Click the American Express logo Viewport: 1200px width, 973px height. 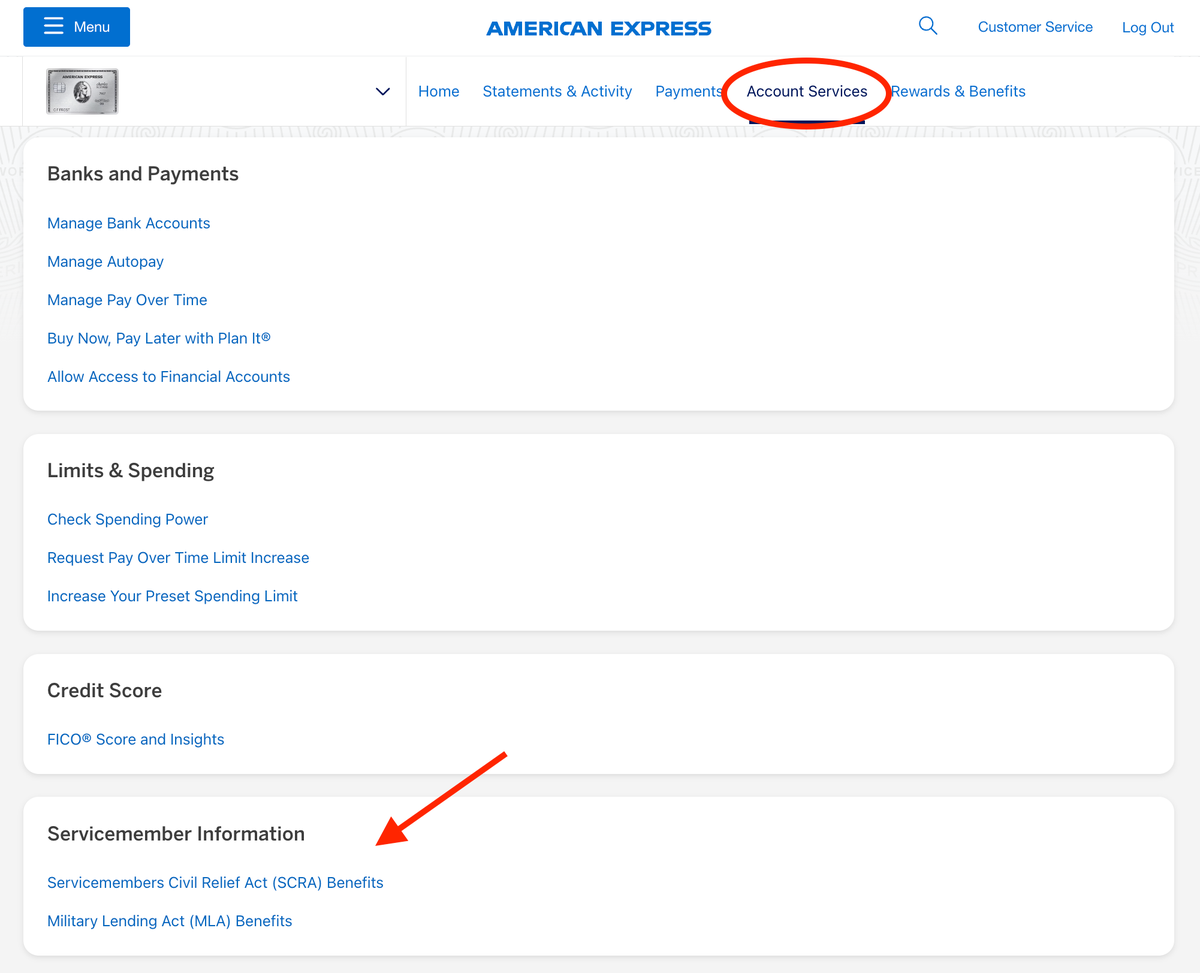598,28
